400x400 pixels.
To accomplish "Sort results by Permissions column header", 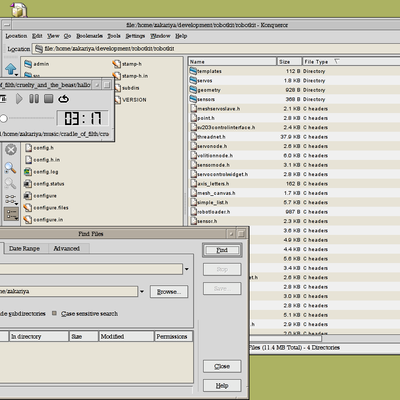I will click(174, 336).
